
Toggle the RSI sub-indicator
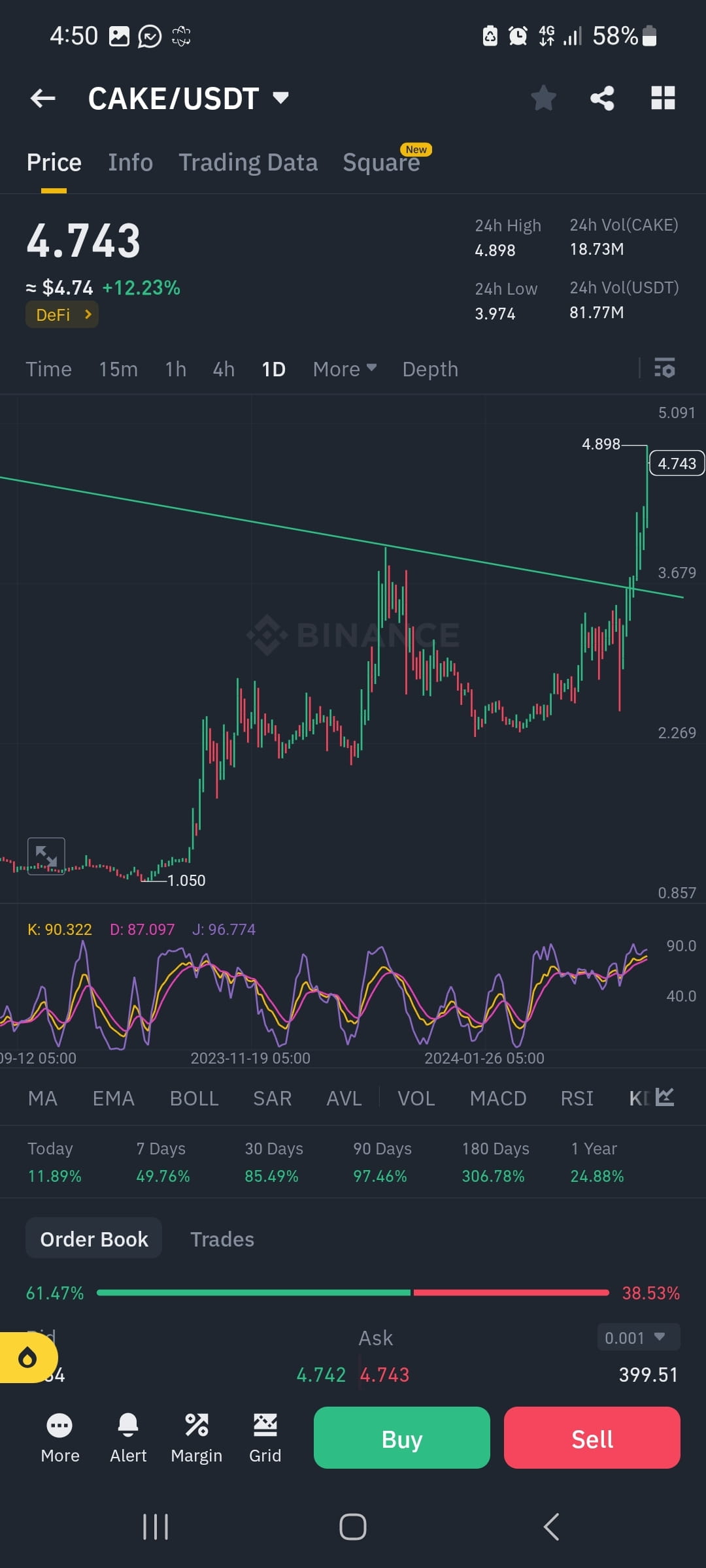(x=577, y=1098)
